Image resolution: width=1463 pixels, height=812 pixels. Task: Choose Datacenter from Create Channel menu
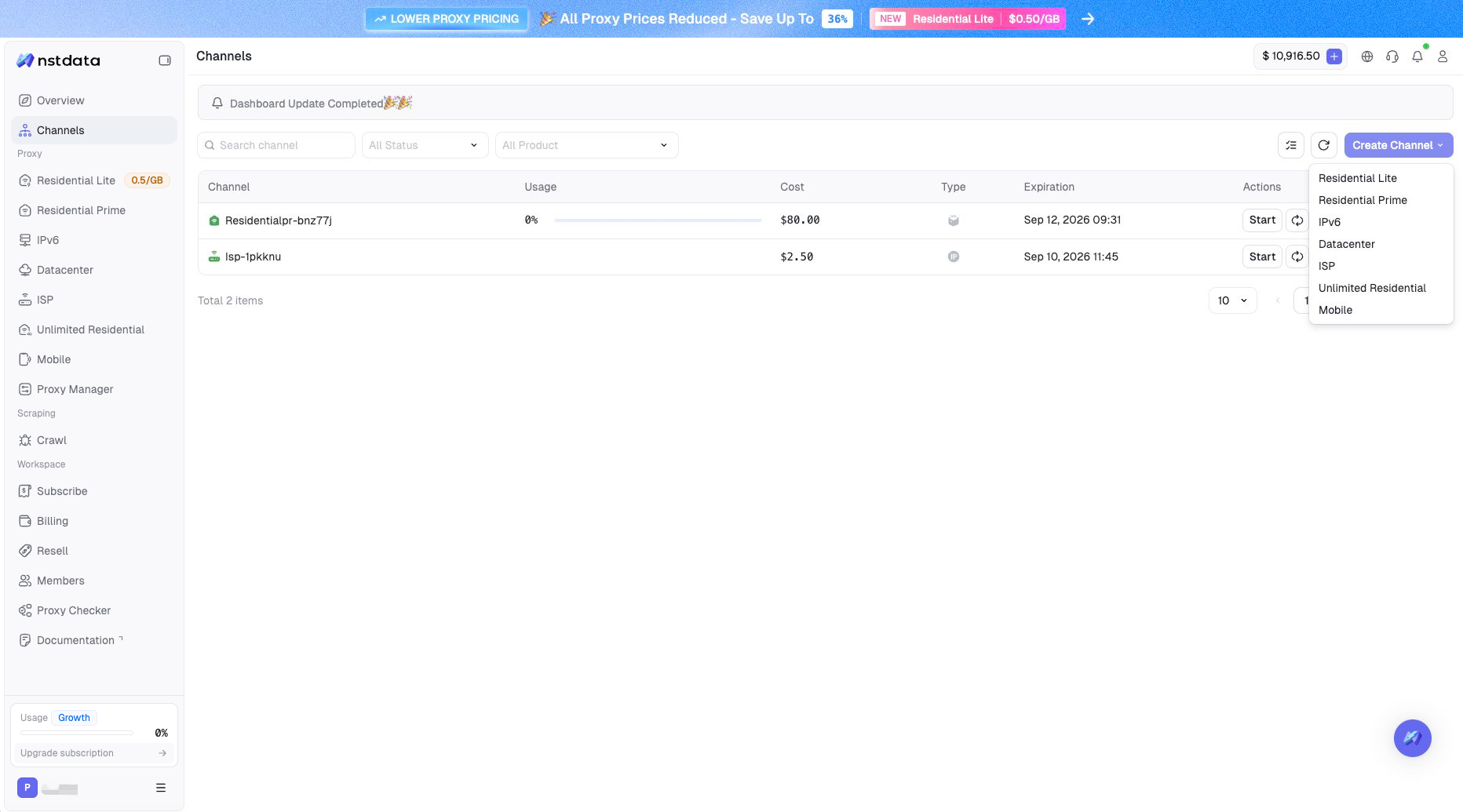click(x=1381, y=244)
